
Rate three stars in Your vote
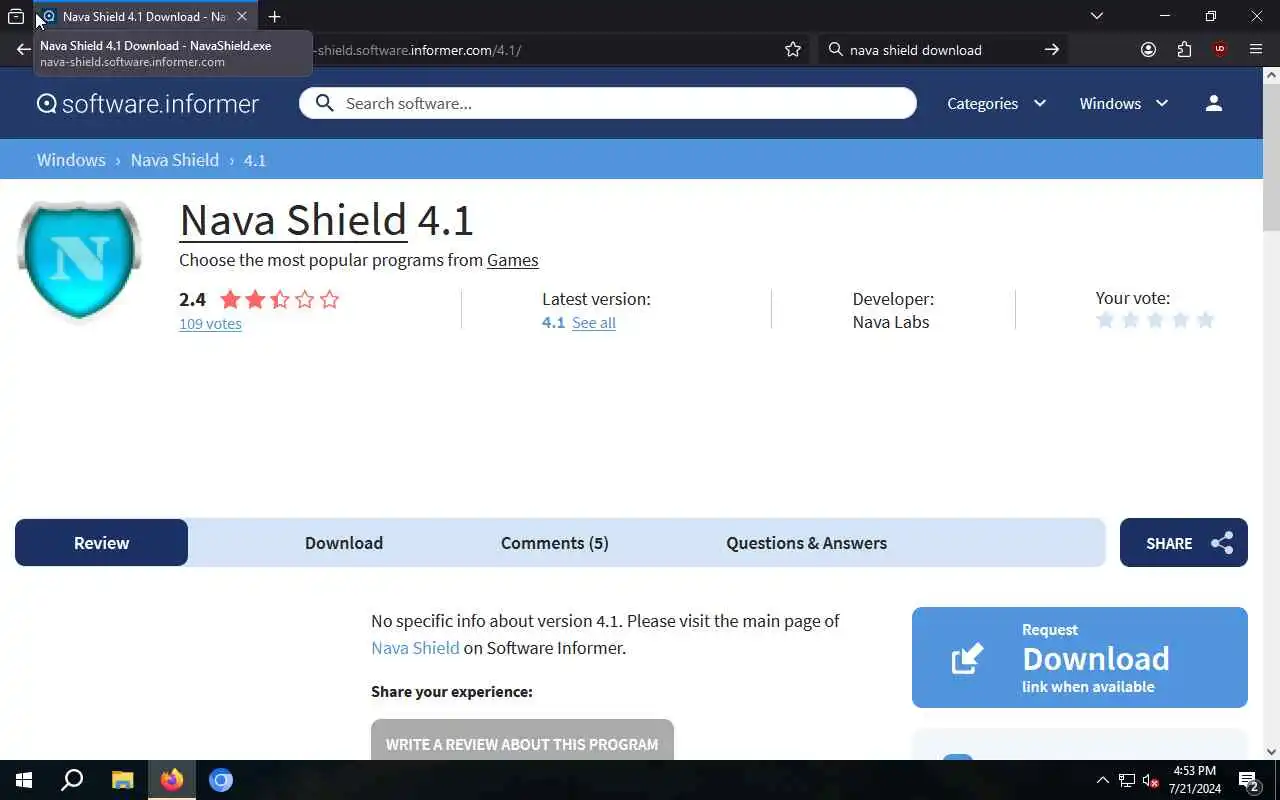[1155, 320]
